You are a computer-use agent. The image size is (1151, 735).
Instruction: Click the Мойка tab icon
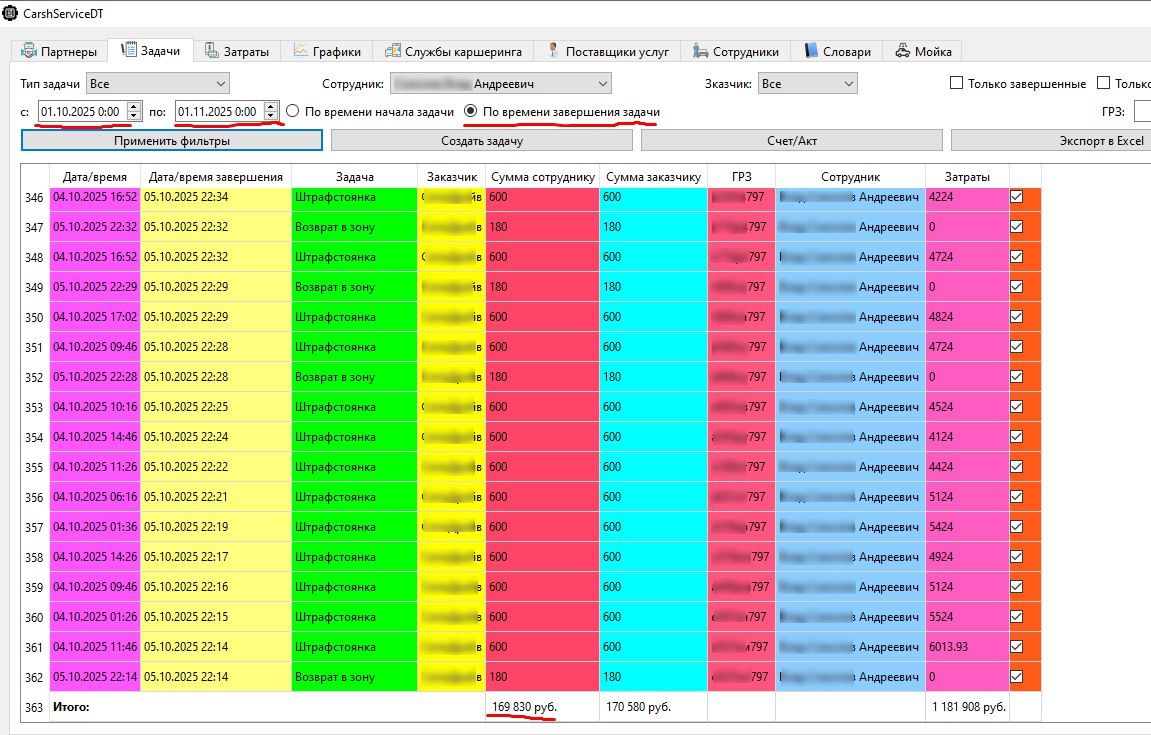pos(902,51)
